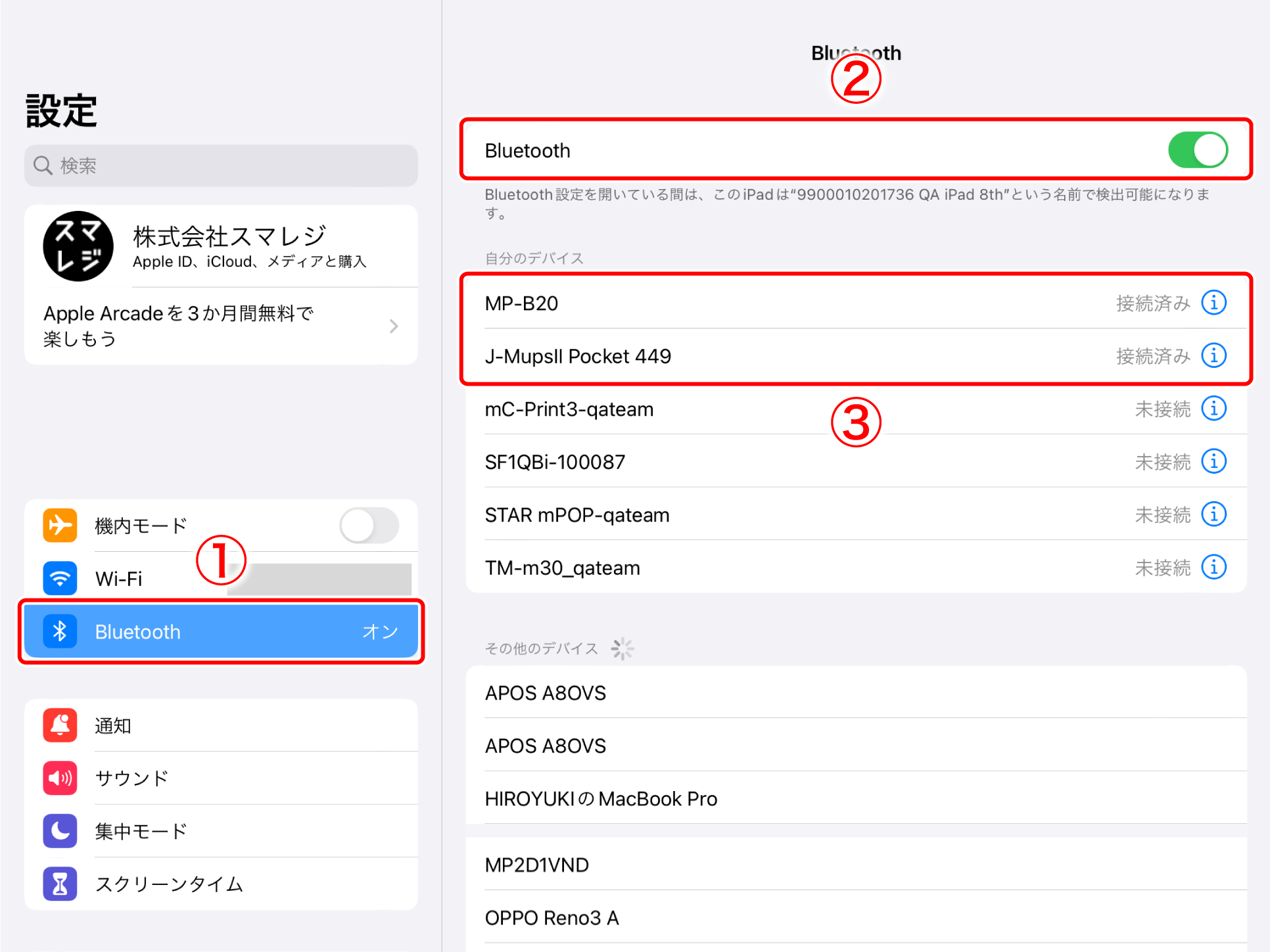Screen dimensions: 1270x952
Task: Pair with first APOS A8OVS device
Action: pyautogui.click(x=856, y=692)
